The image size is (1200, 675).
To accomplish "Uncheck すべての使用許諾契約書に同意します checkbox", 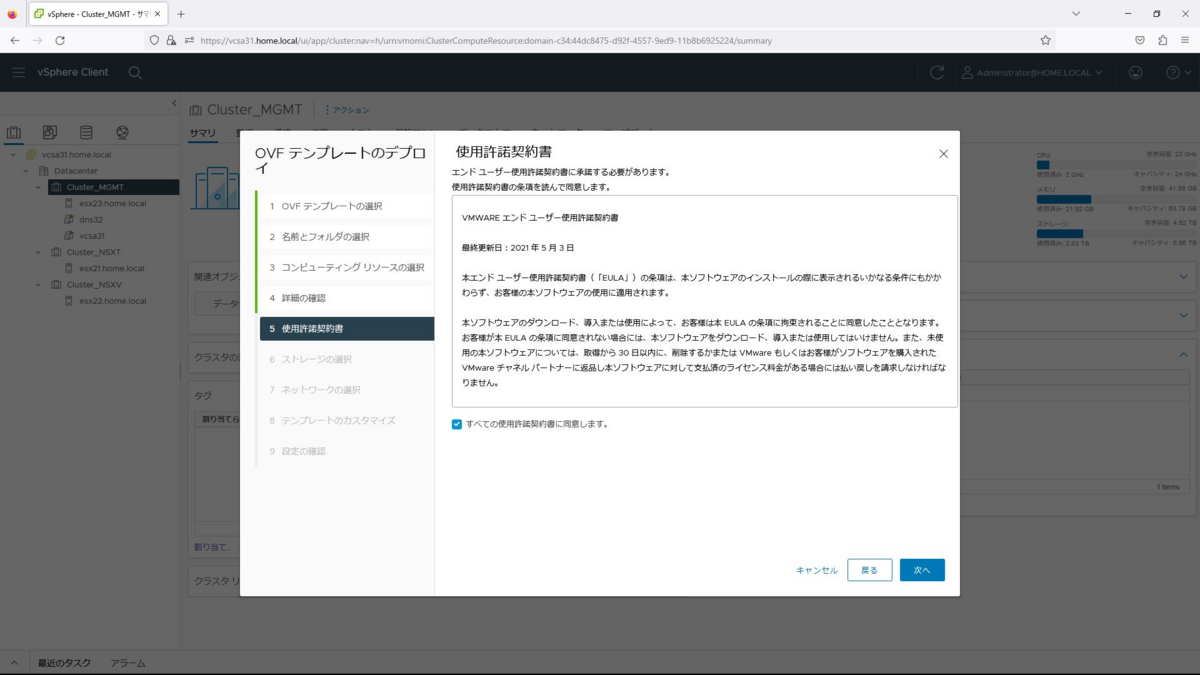I will pyautogui.click(x=457, y=424).
